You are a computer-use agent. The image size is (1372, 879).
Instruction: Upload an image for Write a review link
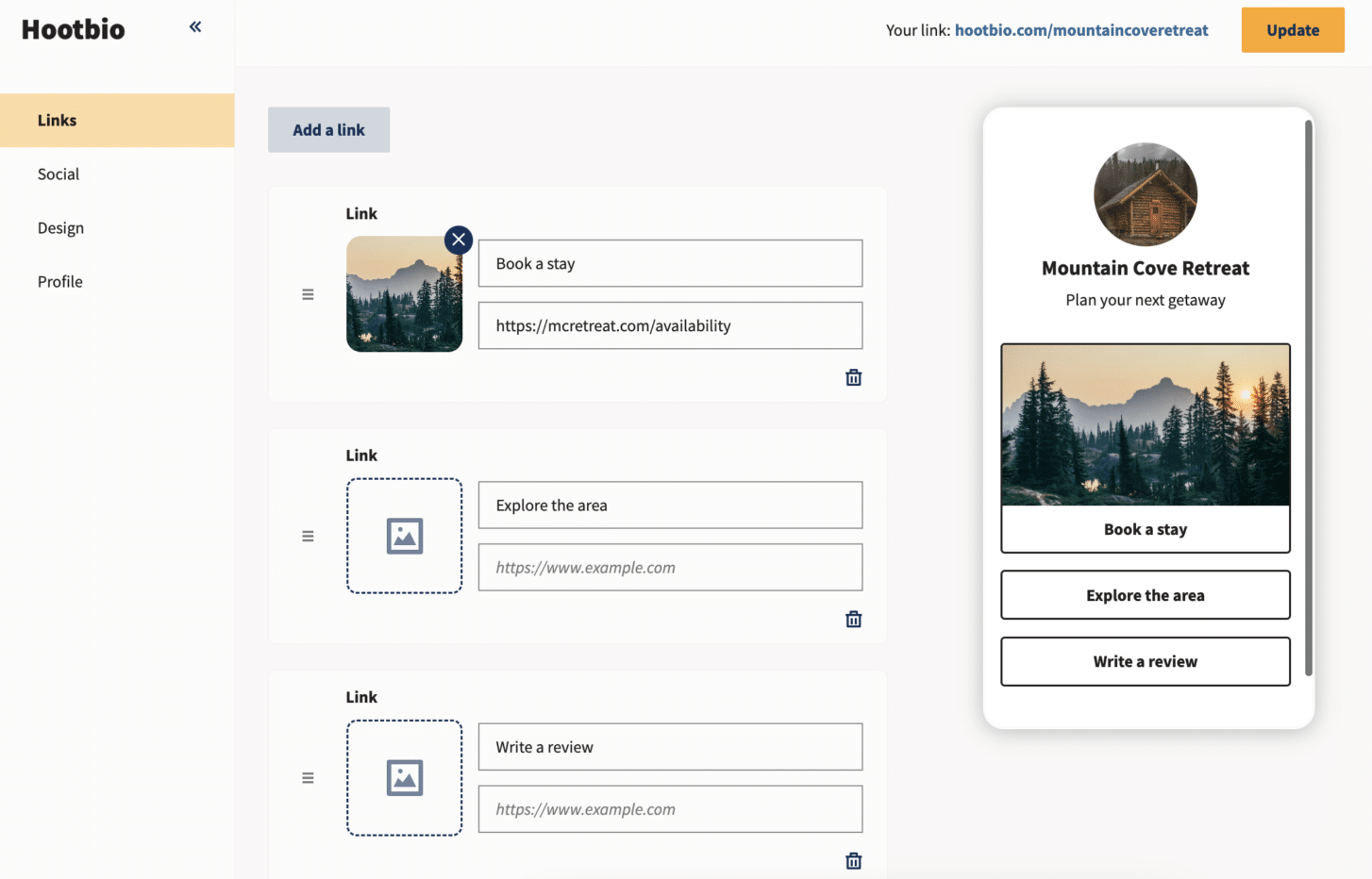(x=404, y=778)
